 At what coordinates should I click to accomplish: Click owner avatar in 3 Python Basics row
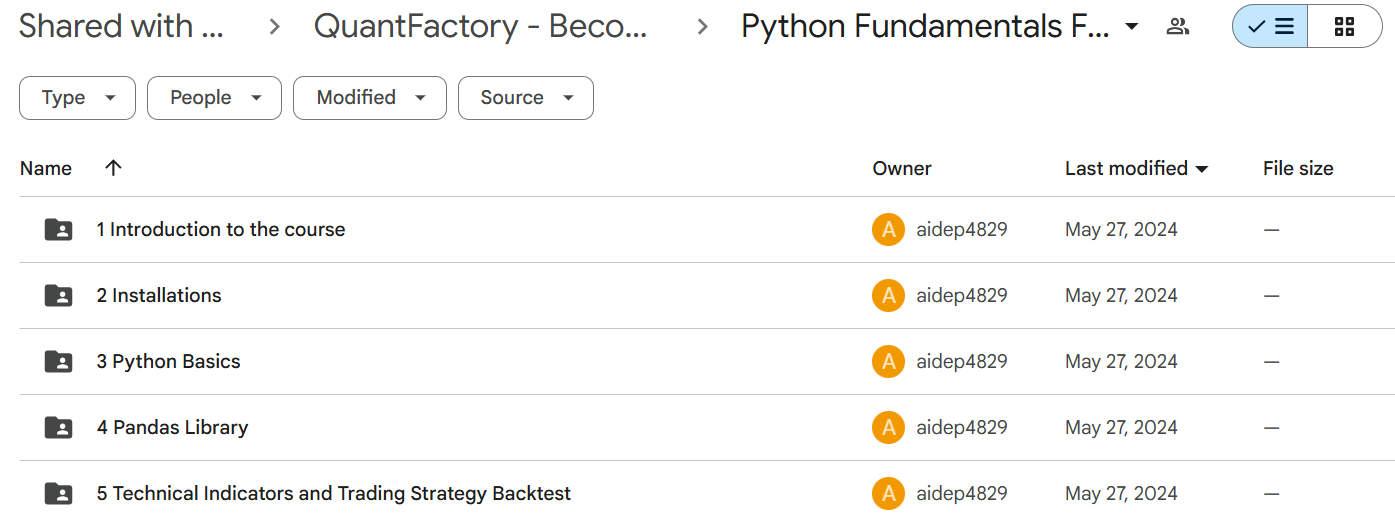click(x=888, y=362)
